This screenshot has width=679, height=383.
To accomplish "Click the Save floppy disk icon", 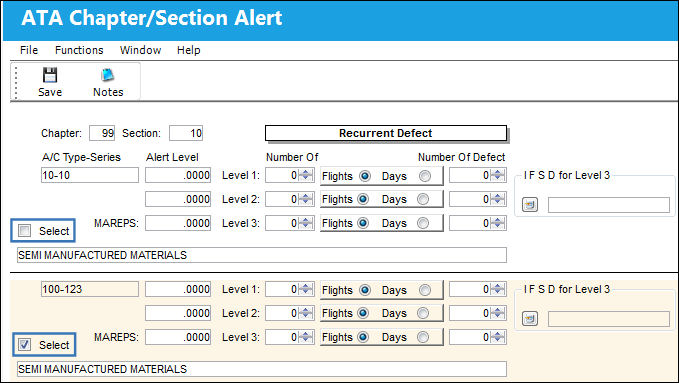I will [50, 75].
